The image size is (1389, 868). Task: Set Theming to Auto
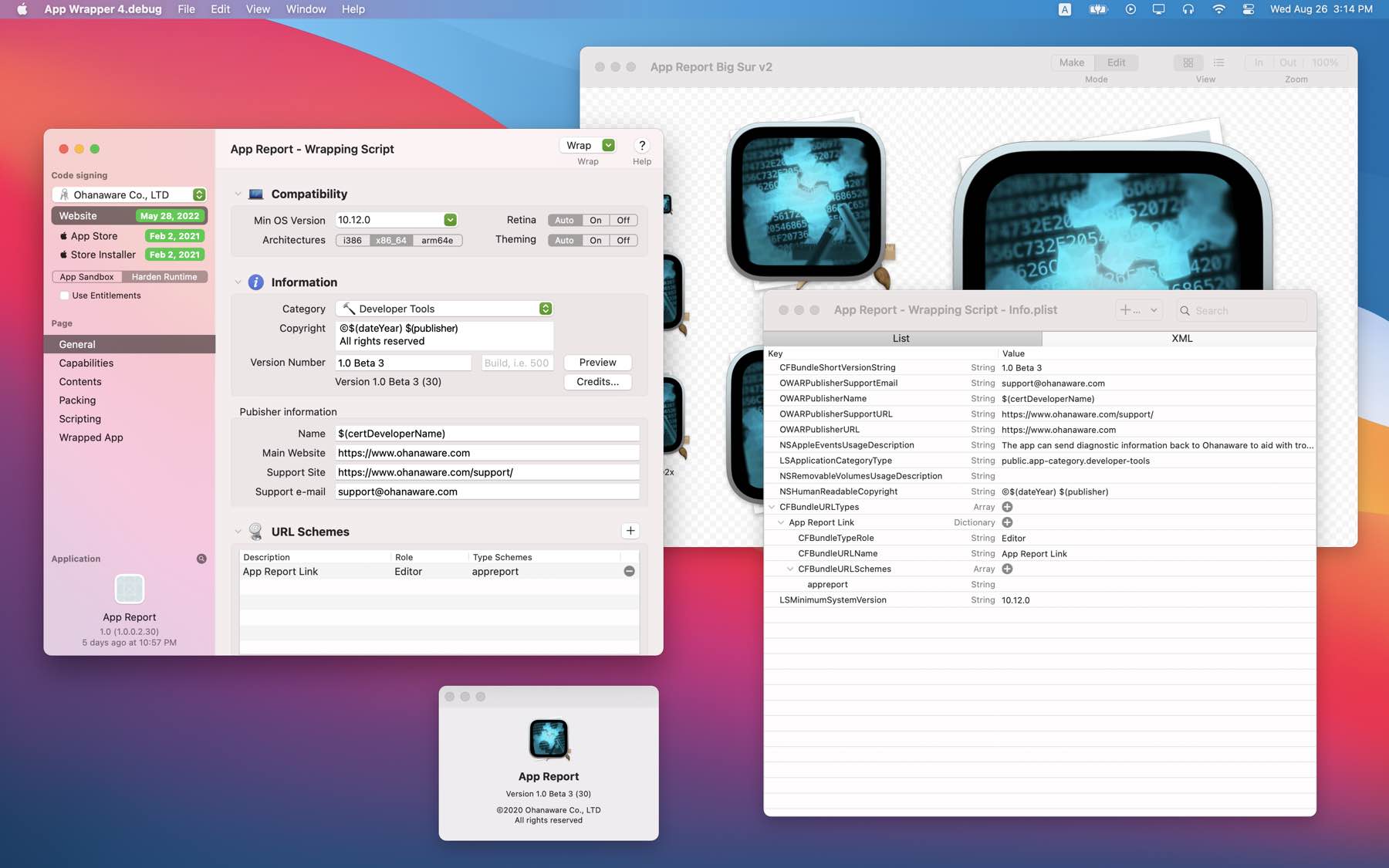point(565,240)
